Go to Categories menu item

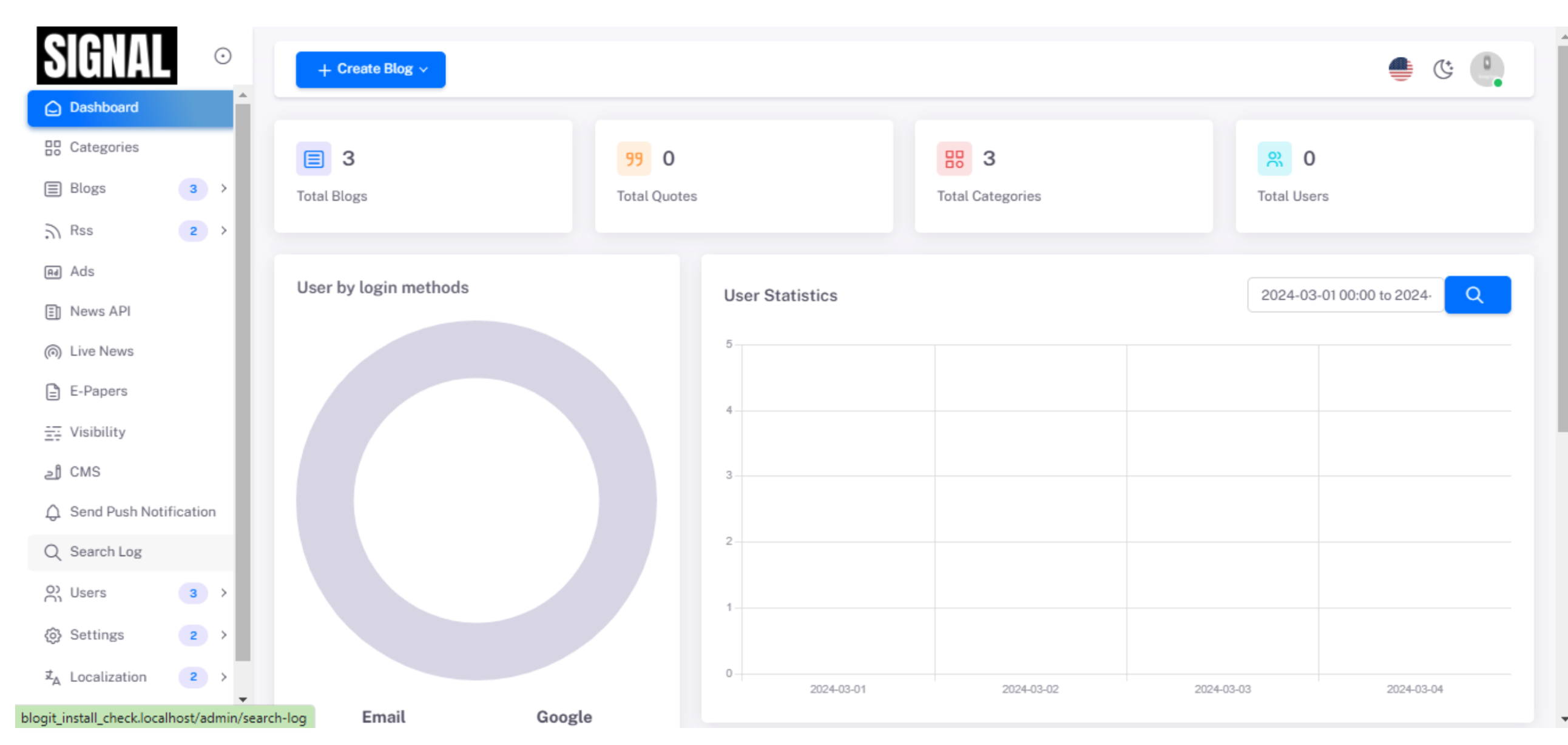click(x=104, y=147)
